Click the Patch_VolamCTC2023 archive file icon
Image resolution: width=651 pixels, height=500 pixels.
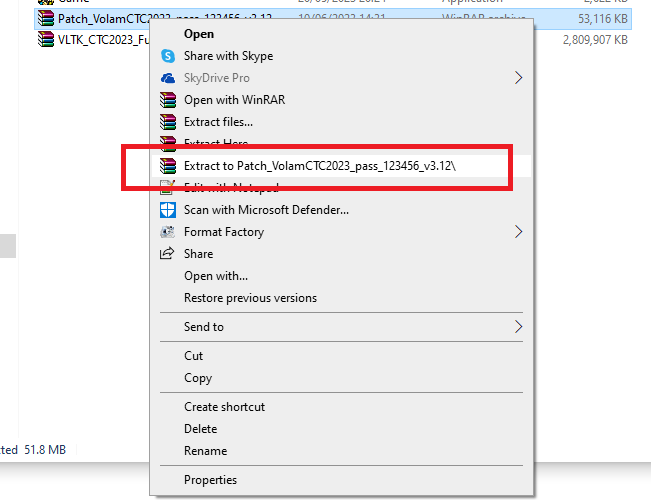46,18
